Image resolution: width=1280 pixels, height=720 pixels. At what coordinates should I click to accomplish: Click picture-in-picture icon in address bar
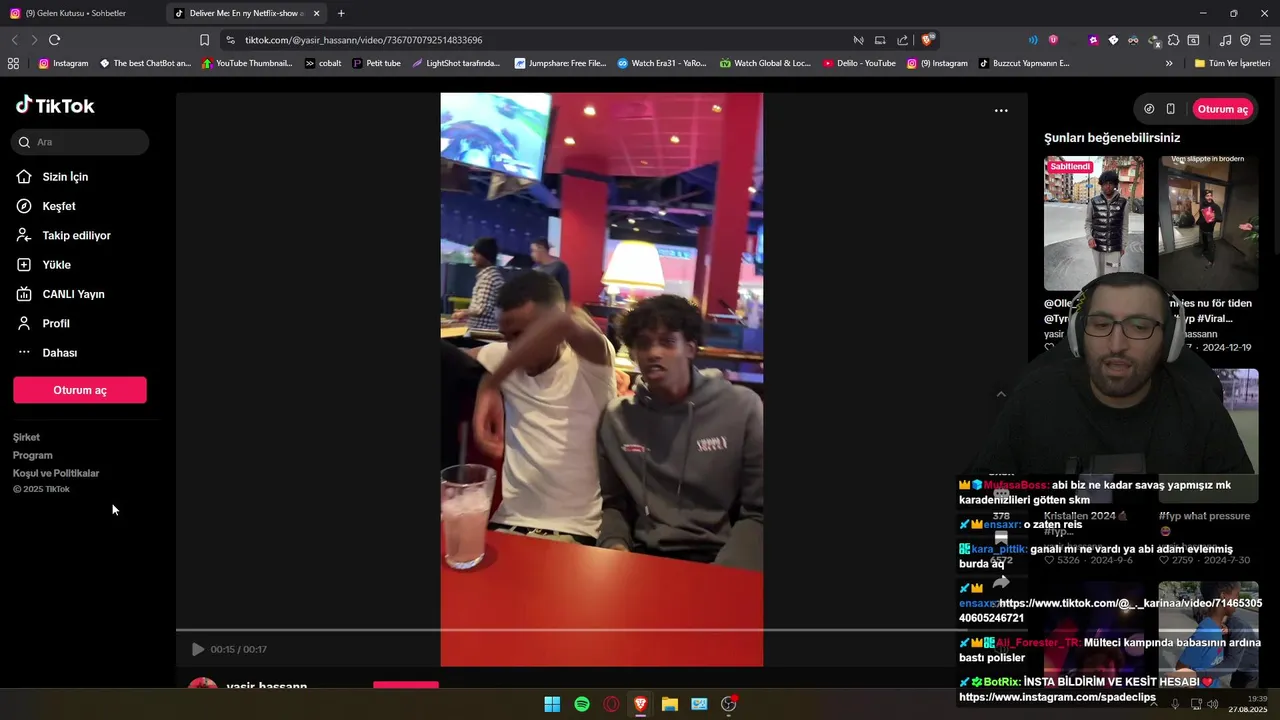pos(880,40)
